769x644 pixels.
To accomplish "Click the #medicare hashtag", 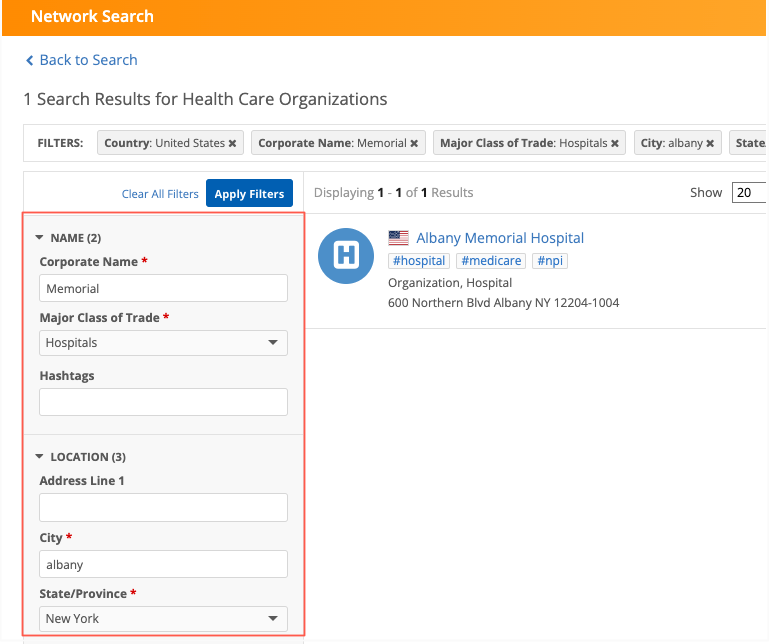I will [x=490, y=261].
